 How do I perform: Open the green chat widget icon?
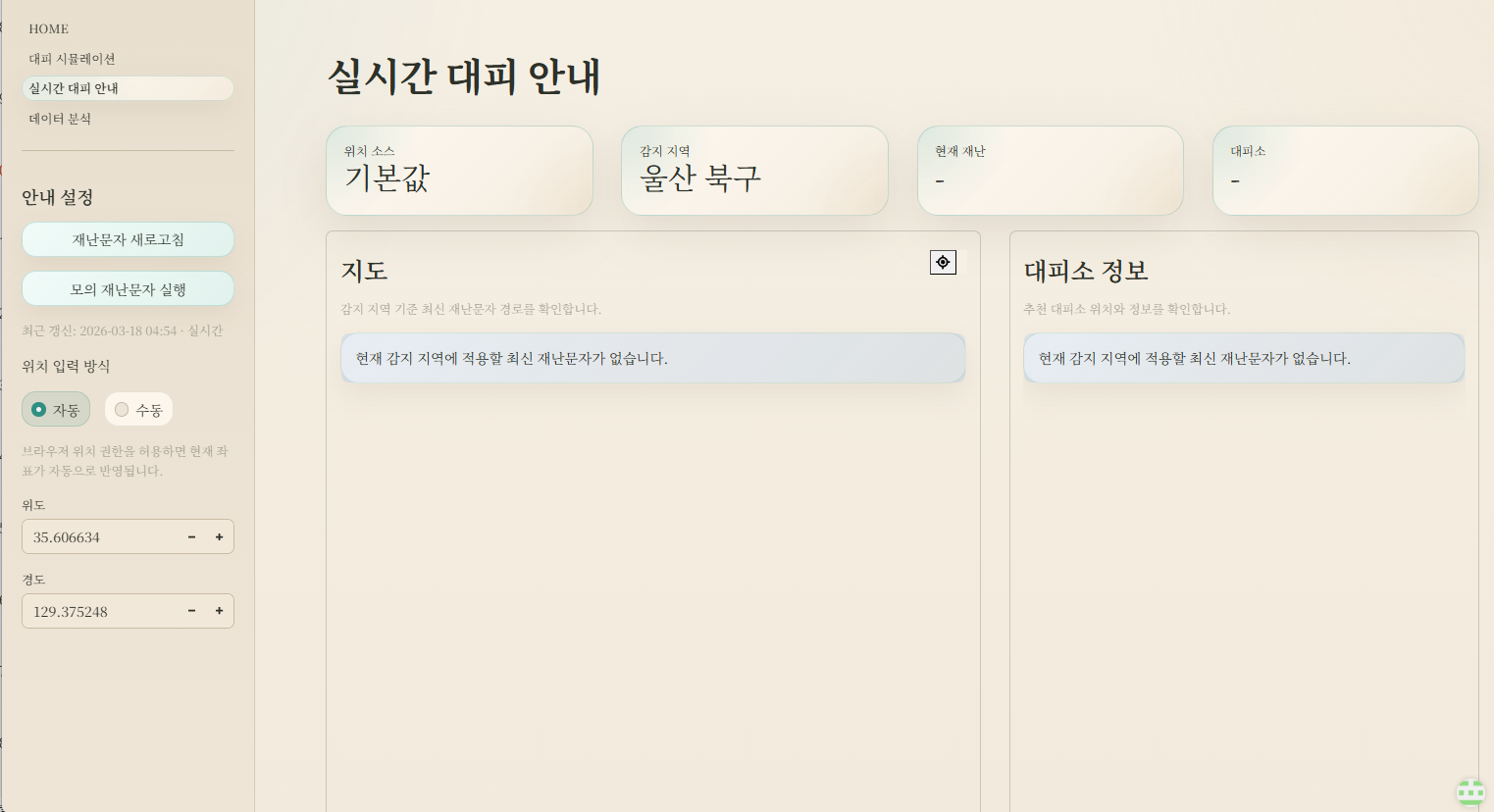coord(1470,791)
